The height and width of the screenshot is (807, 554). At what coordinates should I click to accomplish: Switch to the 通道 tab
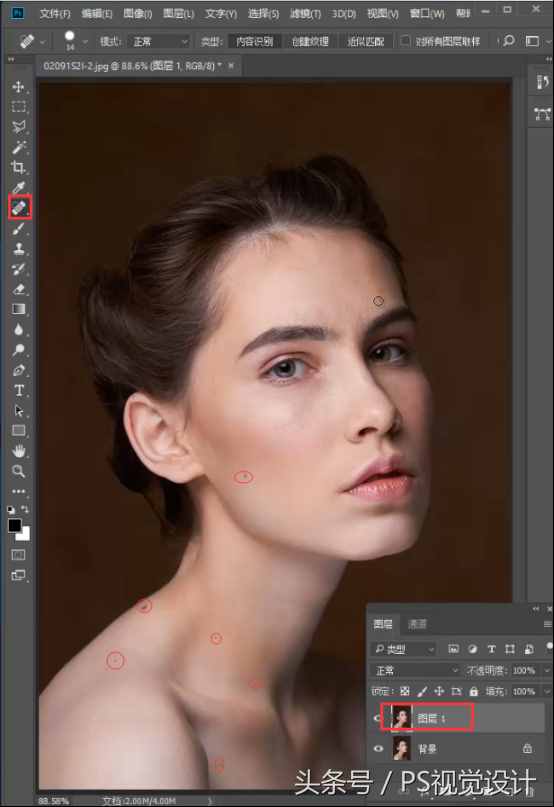pyautogui.click(x=417, y=624)
